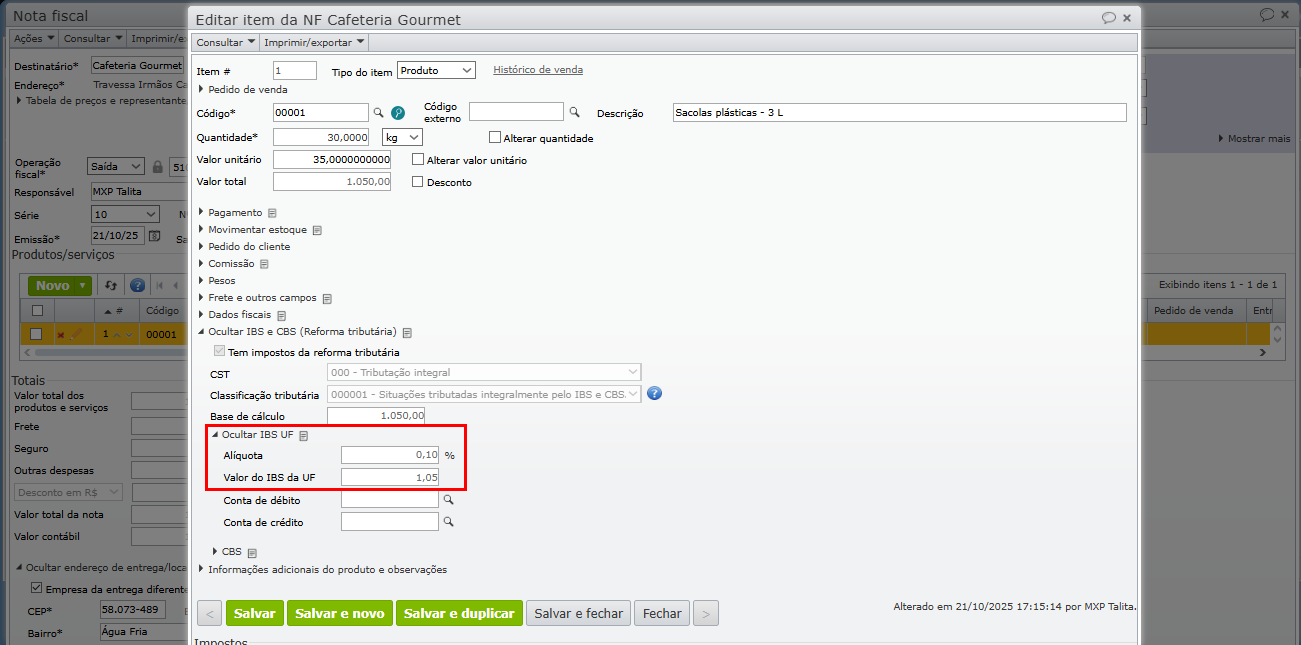Screen dimensions: 1301x645
Task: Open comments bubble in Editar item dialog title
Action: click(1108, 18)
